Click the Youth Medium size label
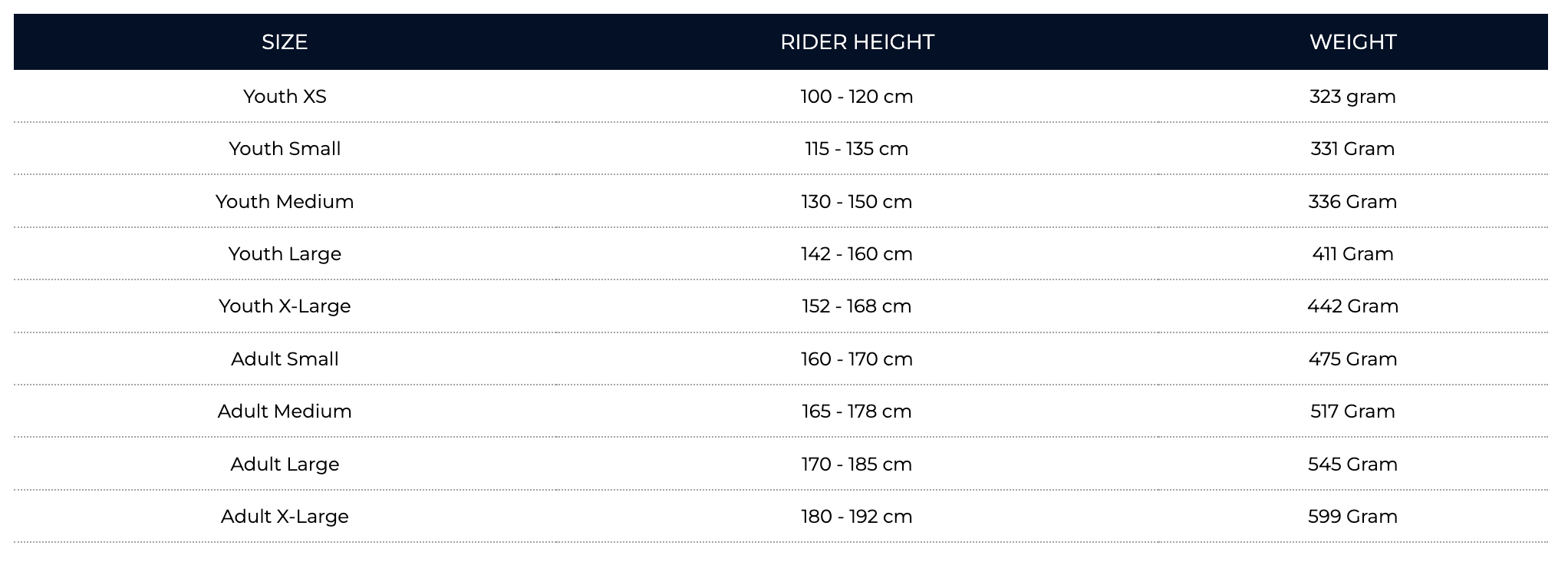1568x562 pixels. point(285,201)
